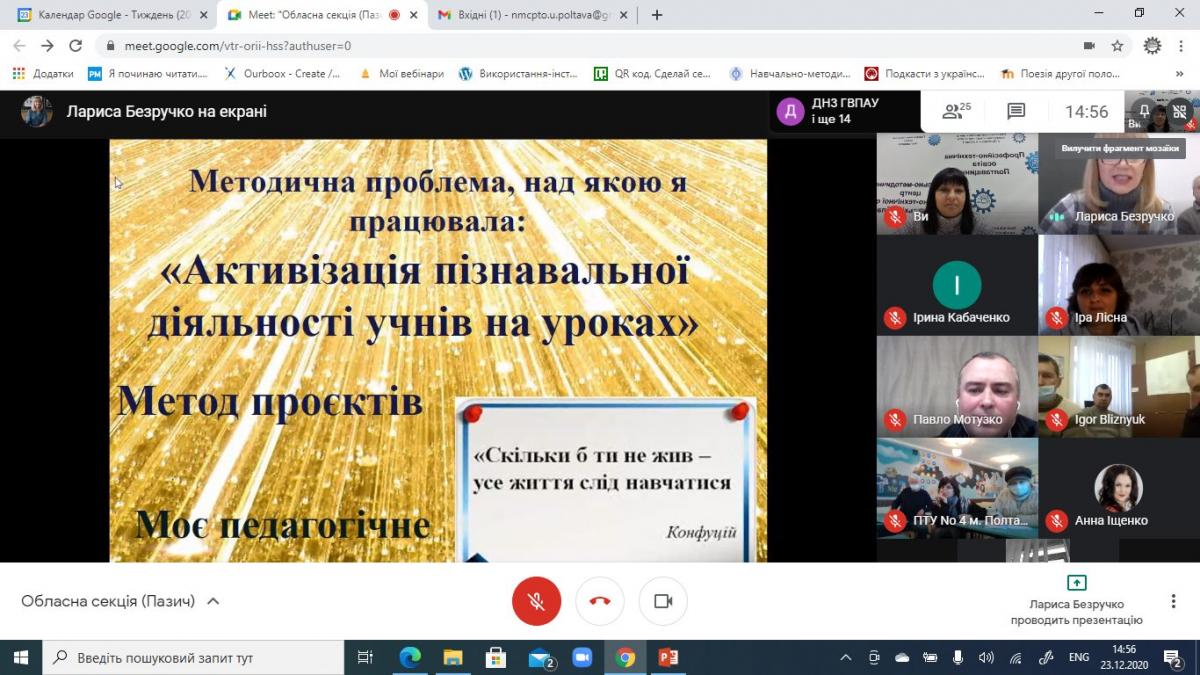
Task: Open the Zoom app in taskbar
Action: pyautogui.click(x=582, y=657)
